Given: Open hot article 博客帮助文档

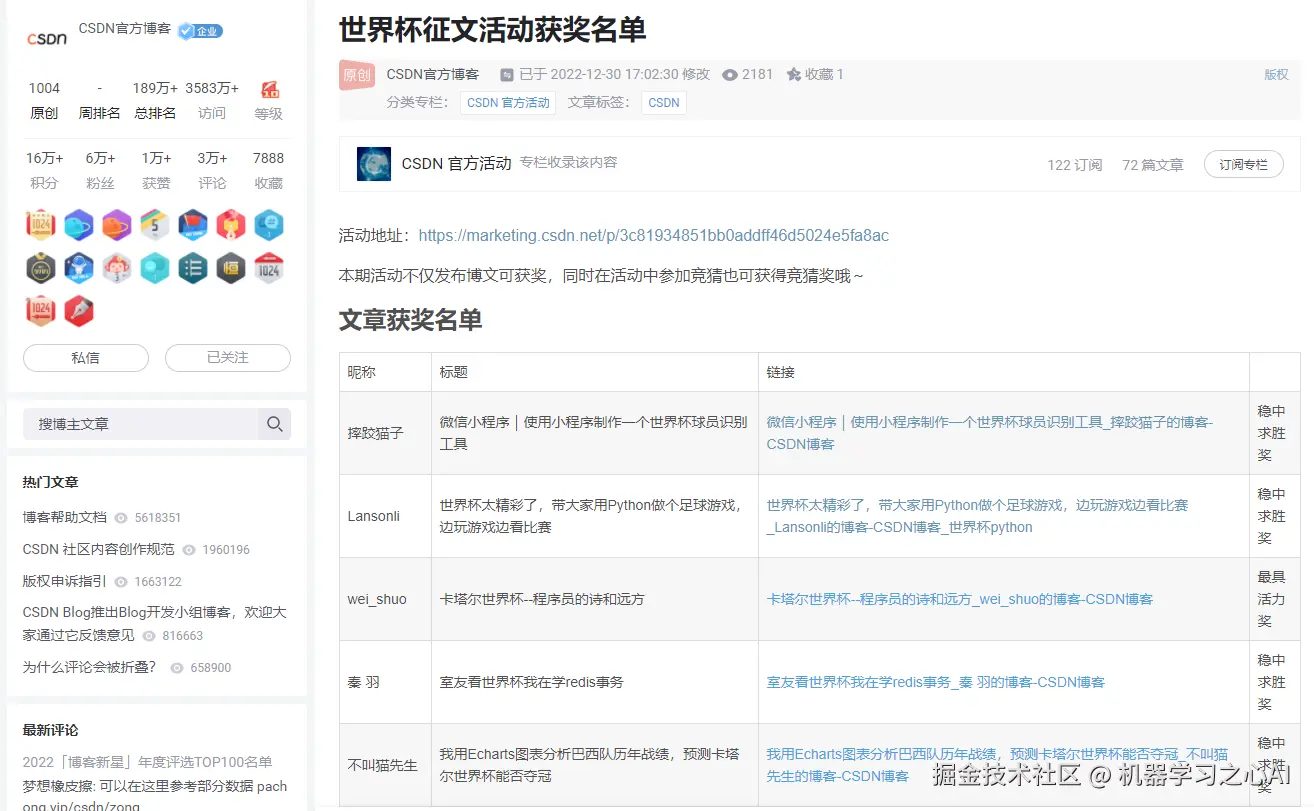Looking at the screenshot, I should click(65, 517).
